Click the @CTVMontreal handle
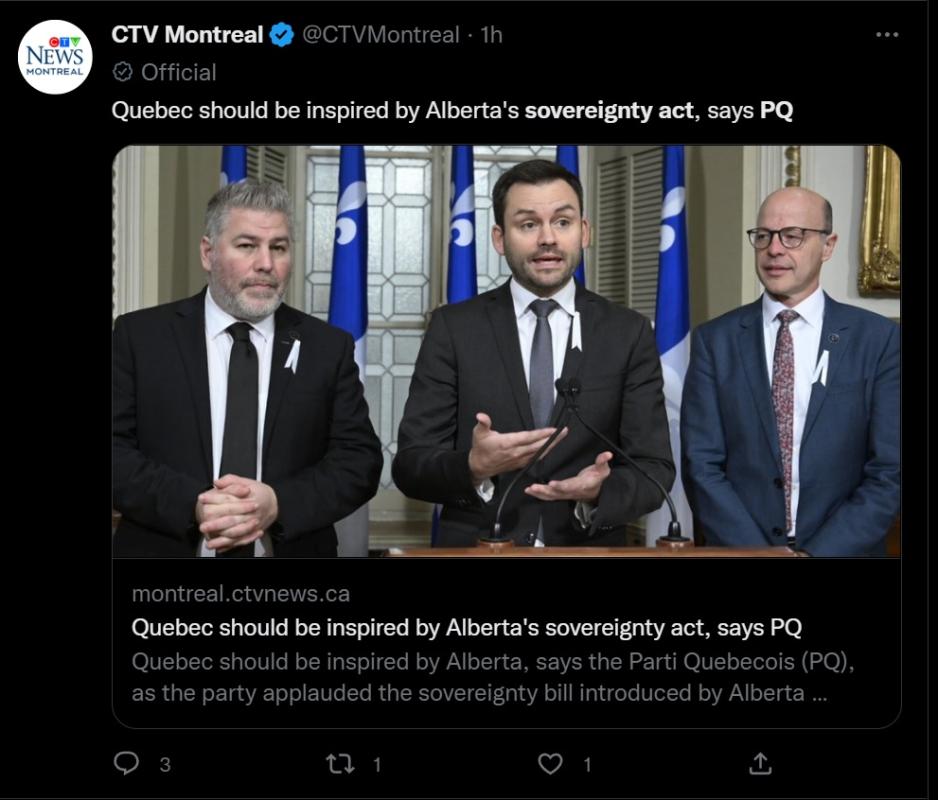 tap(380, 35)
